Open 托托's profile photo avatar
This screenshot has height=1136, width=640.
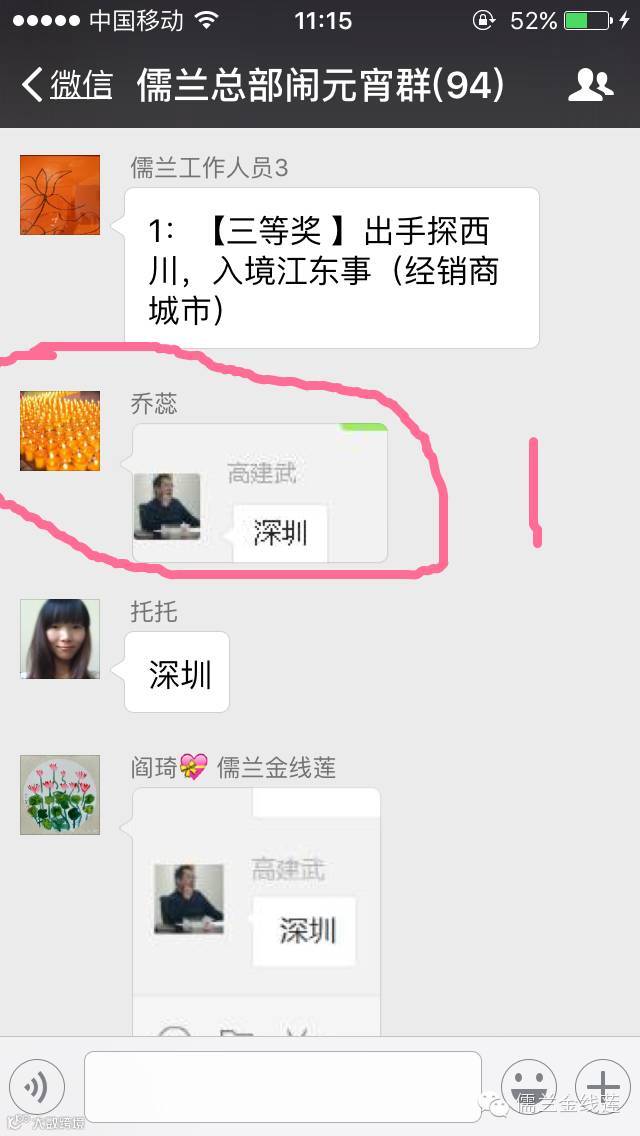pyautogui.click(x=60, y=639)
